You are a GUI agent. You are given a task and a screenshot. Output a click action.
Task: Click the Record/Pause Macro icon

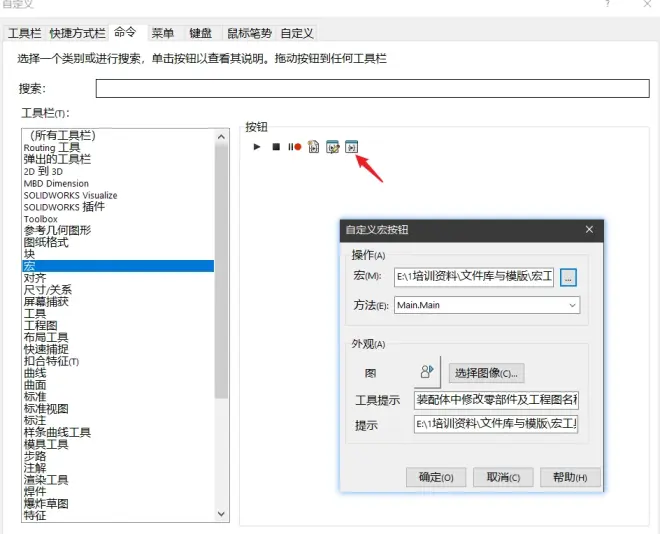(x=295, y=147)
